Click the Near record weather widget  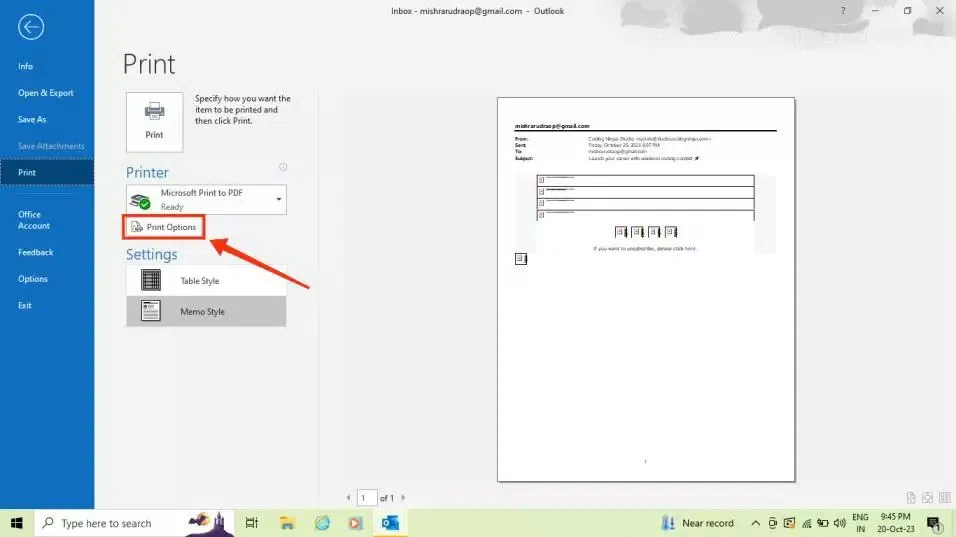click(697, 523)
